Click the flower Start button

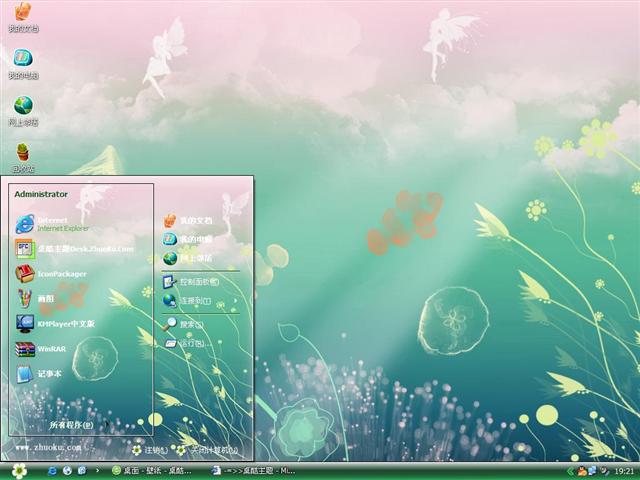[x=19, y=471]
